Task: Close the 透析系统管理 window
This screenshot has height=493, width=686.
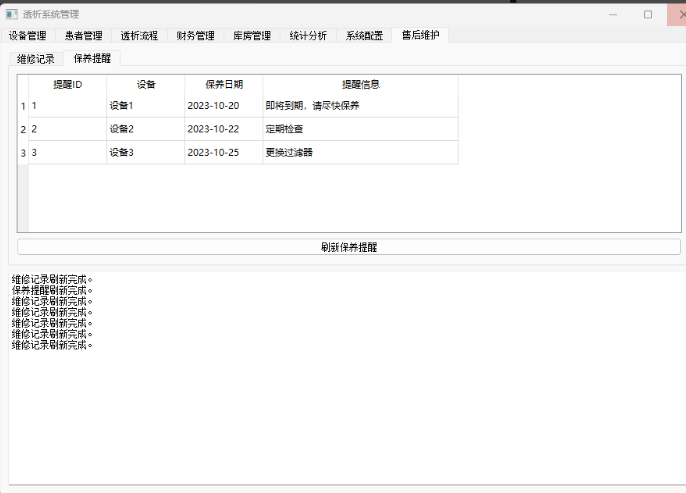Action: point(679,14)
